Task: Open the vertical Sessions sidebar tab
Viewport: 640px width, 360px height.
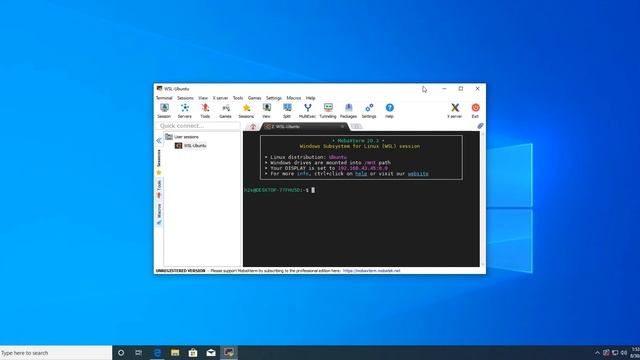Action: point(159,161)
